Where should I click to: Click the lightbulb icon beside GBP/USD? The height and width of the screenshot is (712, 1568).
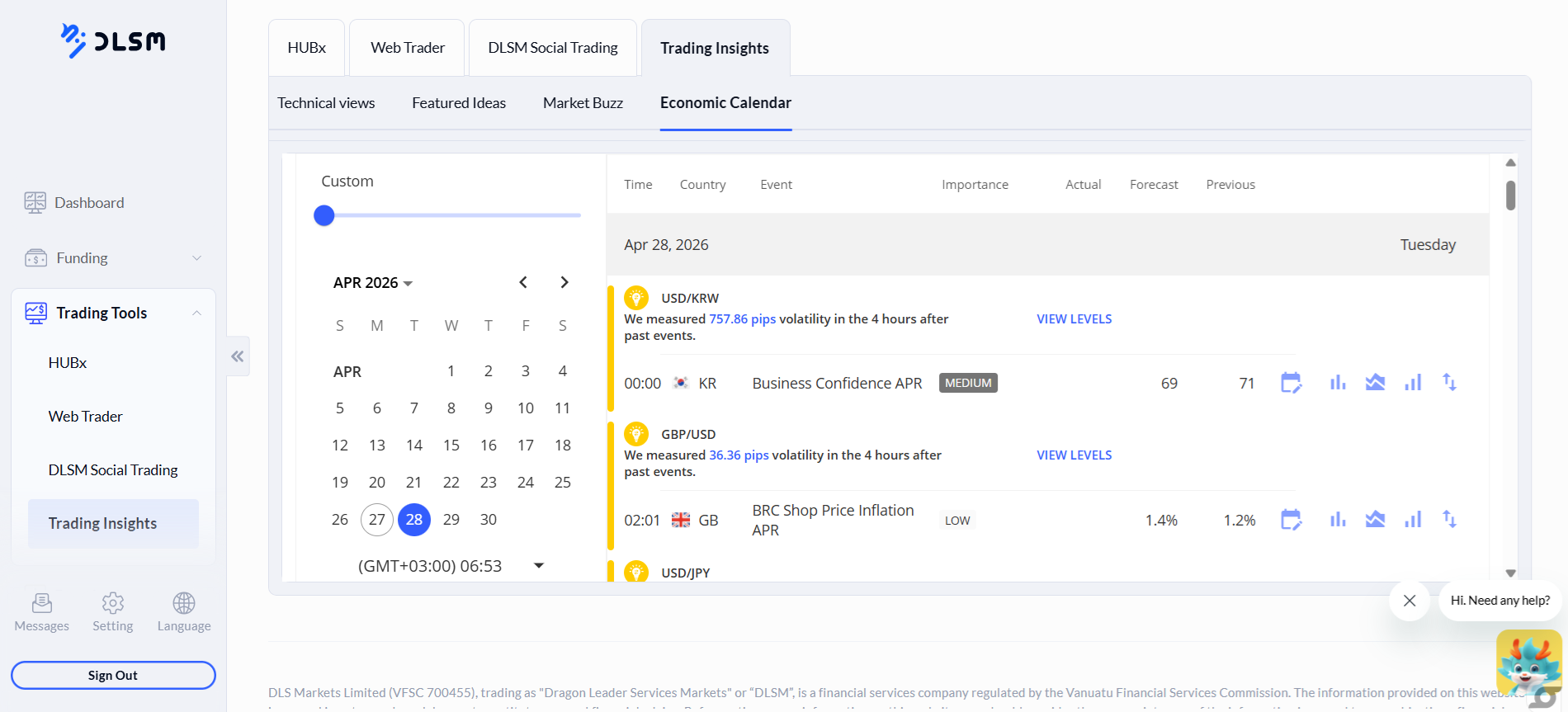pyautogui.click(x=636, y=433)
